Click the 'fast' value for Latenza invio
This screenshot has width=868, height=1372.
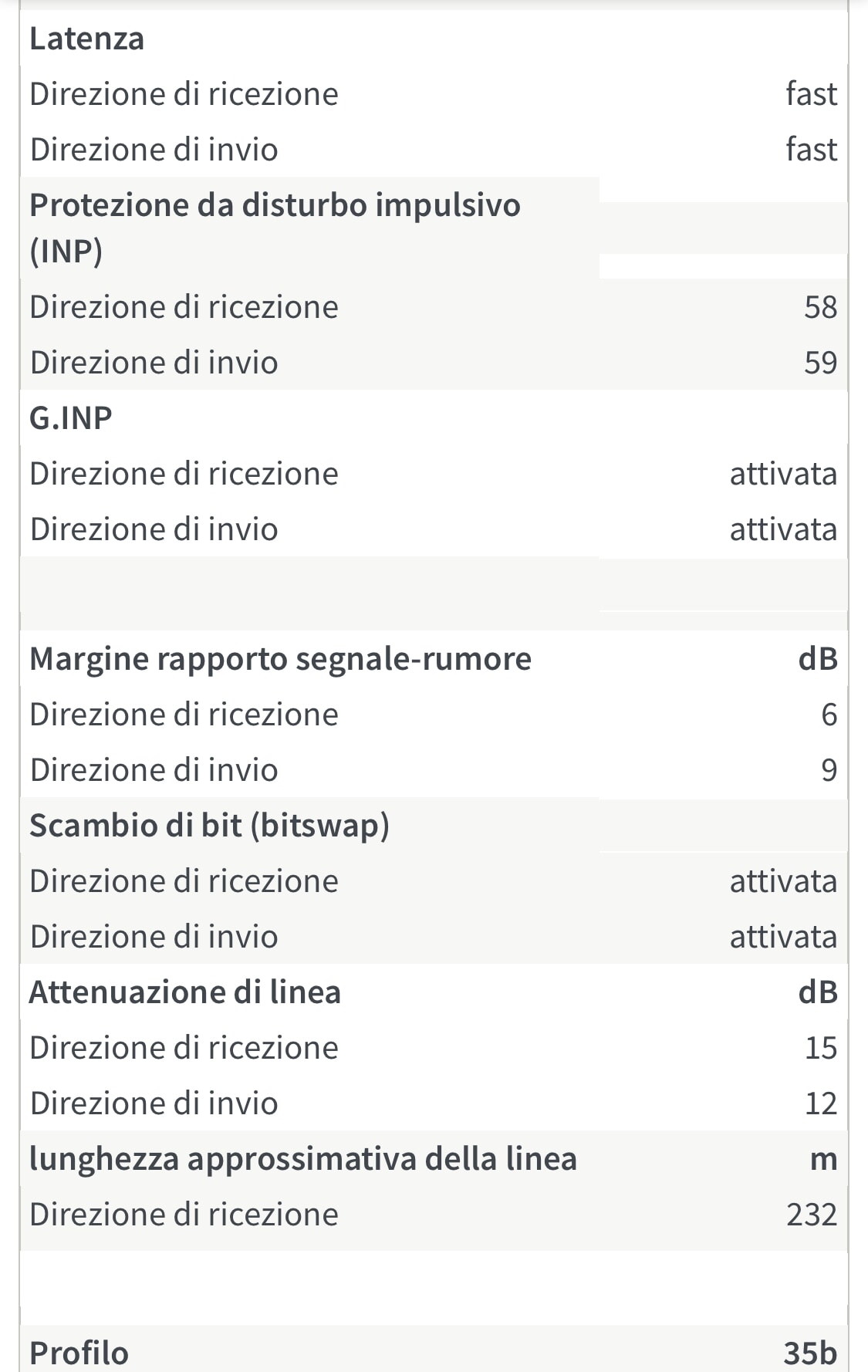tap(811, 150)
